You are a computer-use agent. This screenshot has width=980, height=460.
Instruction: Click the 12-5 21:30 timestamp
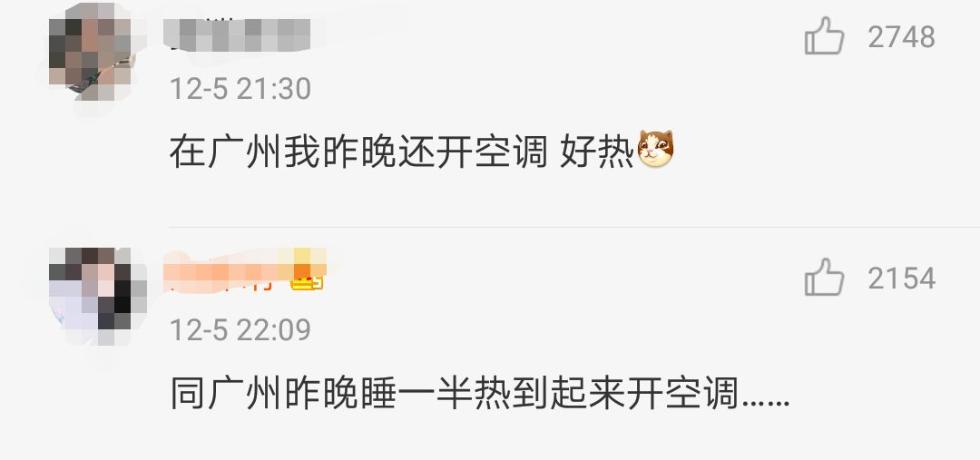click(240, 88)
